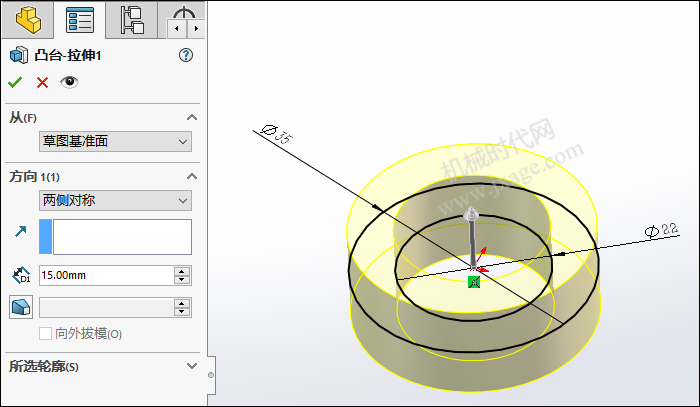This screenshot has height=407, width=700.
Task: Edit the 15.00mm depth field
Action: click(x=106, y=275)
